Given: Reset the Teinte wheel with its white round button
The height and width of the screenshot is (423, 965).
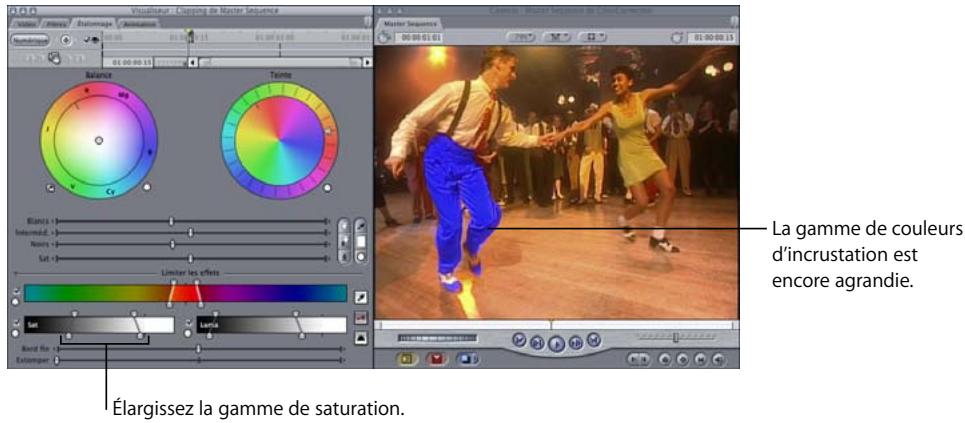Looking at the screenshot, I should click(x=327, y=188).
